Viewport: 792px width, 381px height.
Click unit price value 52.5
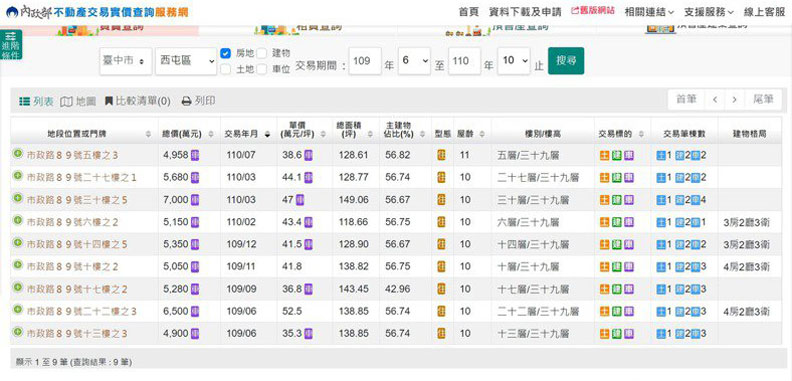pyautogui.click(x=292, y=312)
